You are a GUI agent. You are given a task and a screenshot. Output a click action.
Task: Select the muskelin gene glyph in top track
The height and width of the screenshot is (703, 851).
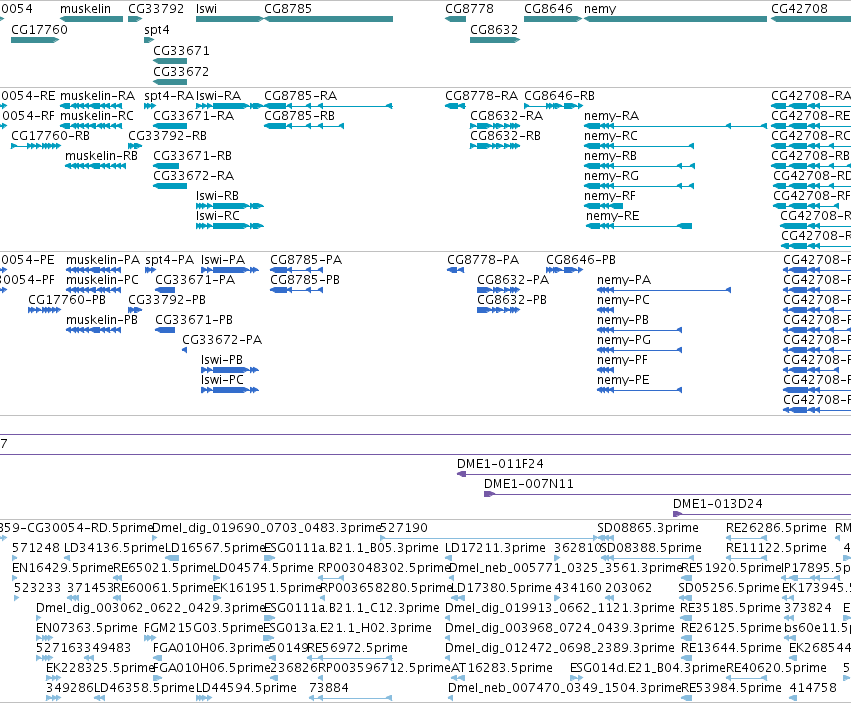[x=91, y=19]
